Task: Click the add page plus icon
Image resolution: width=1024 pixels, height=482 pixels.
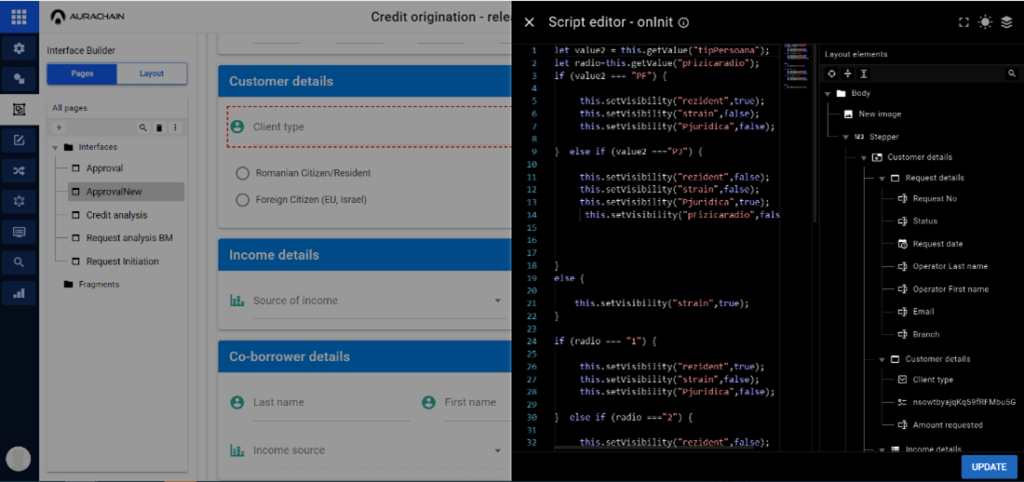Action: pos(58,127)
